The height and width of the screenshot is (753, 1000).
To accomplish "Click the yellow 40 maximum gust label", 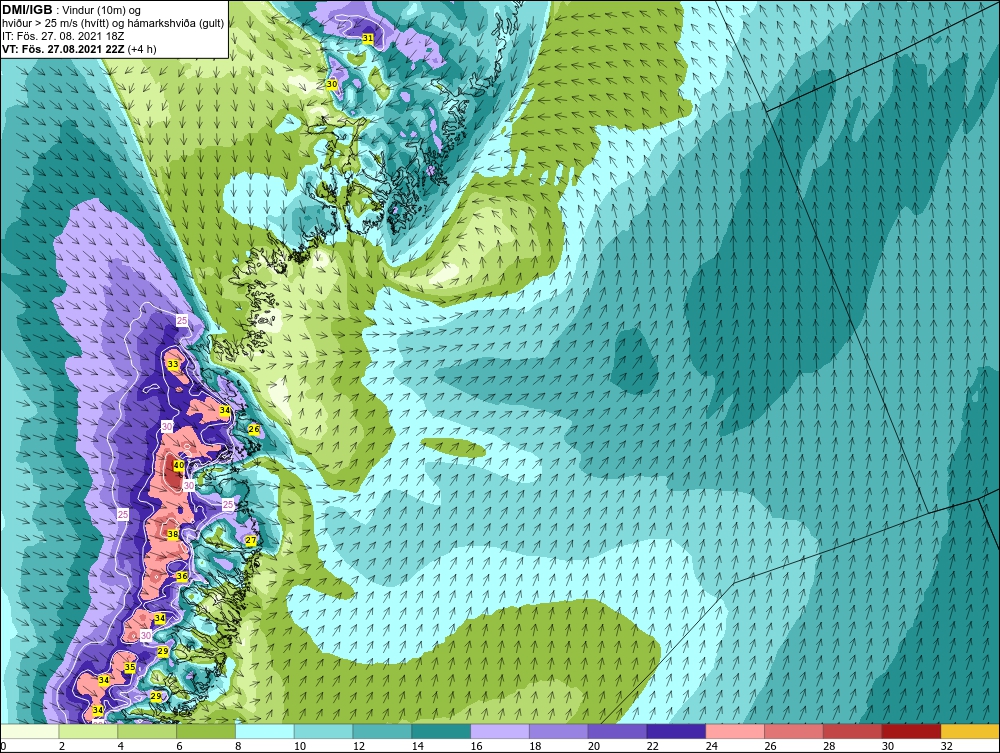I will [x=179, y=465].
